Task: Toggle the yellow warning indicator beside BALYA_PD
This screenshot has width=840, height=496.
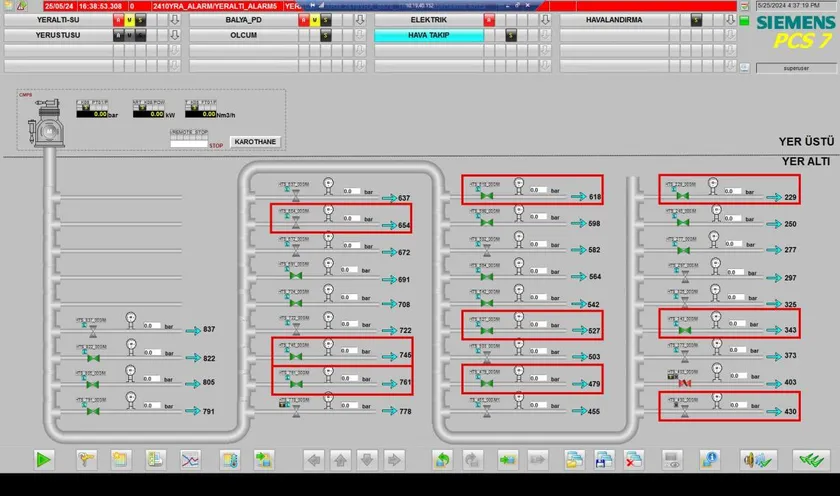Action: pyautogui.click(x=314, y=20)
